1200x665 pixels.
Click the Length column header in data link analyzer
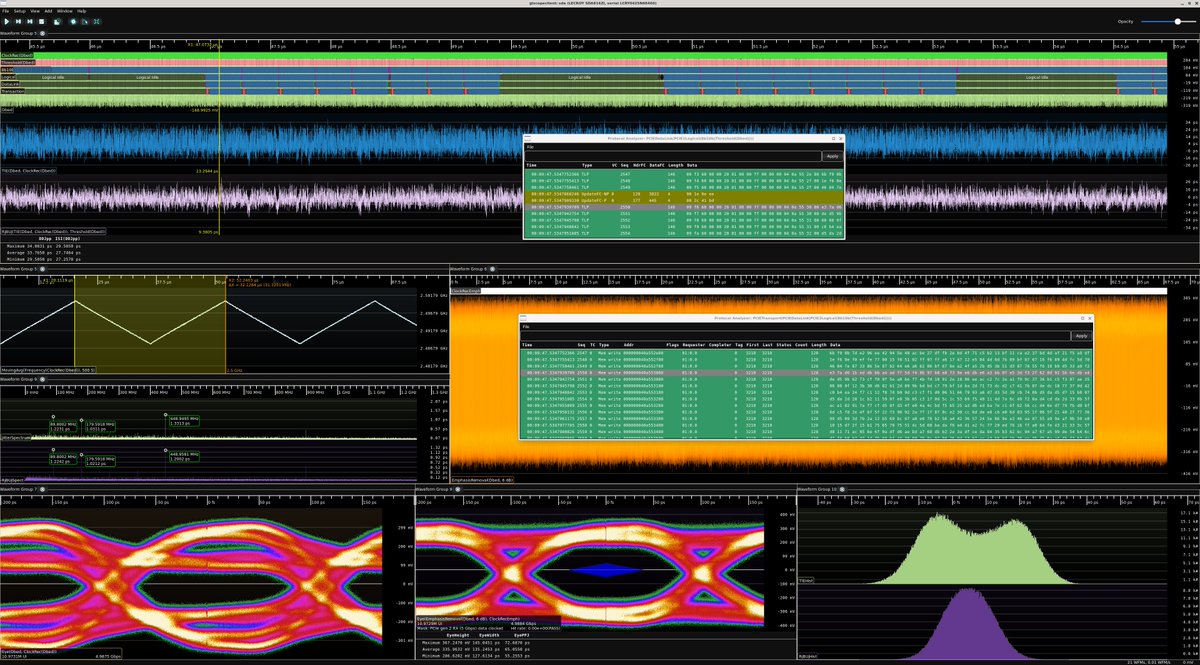[676, 165]
